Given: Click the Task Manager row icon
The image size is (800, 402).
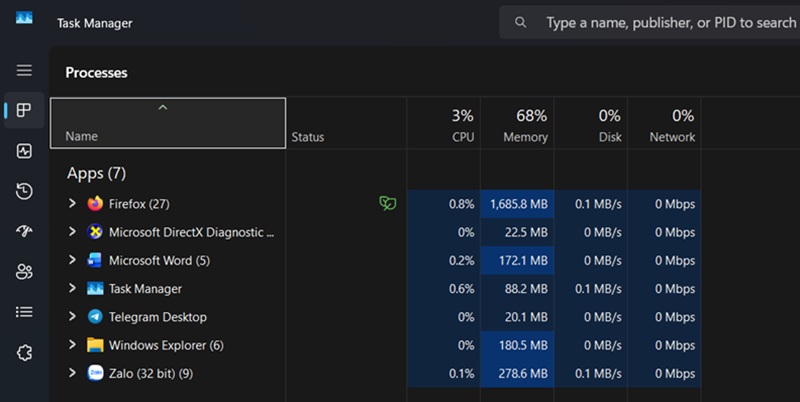Looking at the screenshot, I should click(x=95, y=289).
